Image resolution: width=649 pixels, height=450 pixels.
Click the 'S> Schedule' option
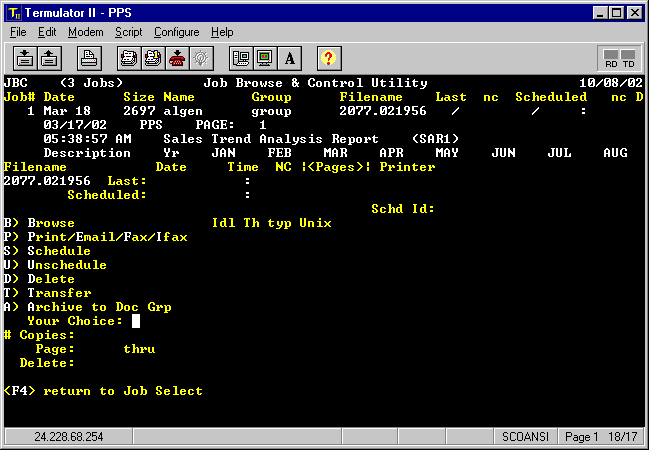pos(47,251)
